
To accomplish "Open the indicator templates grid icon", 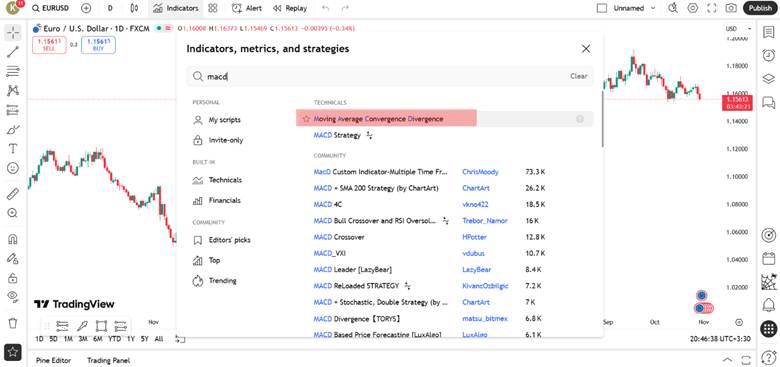I will (213, 8).
